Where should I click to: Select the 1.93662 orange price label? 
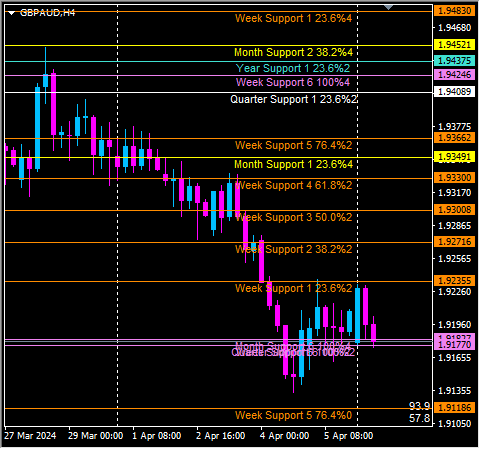[454, 138]
